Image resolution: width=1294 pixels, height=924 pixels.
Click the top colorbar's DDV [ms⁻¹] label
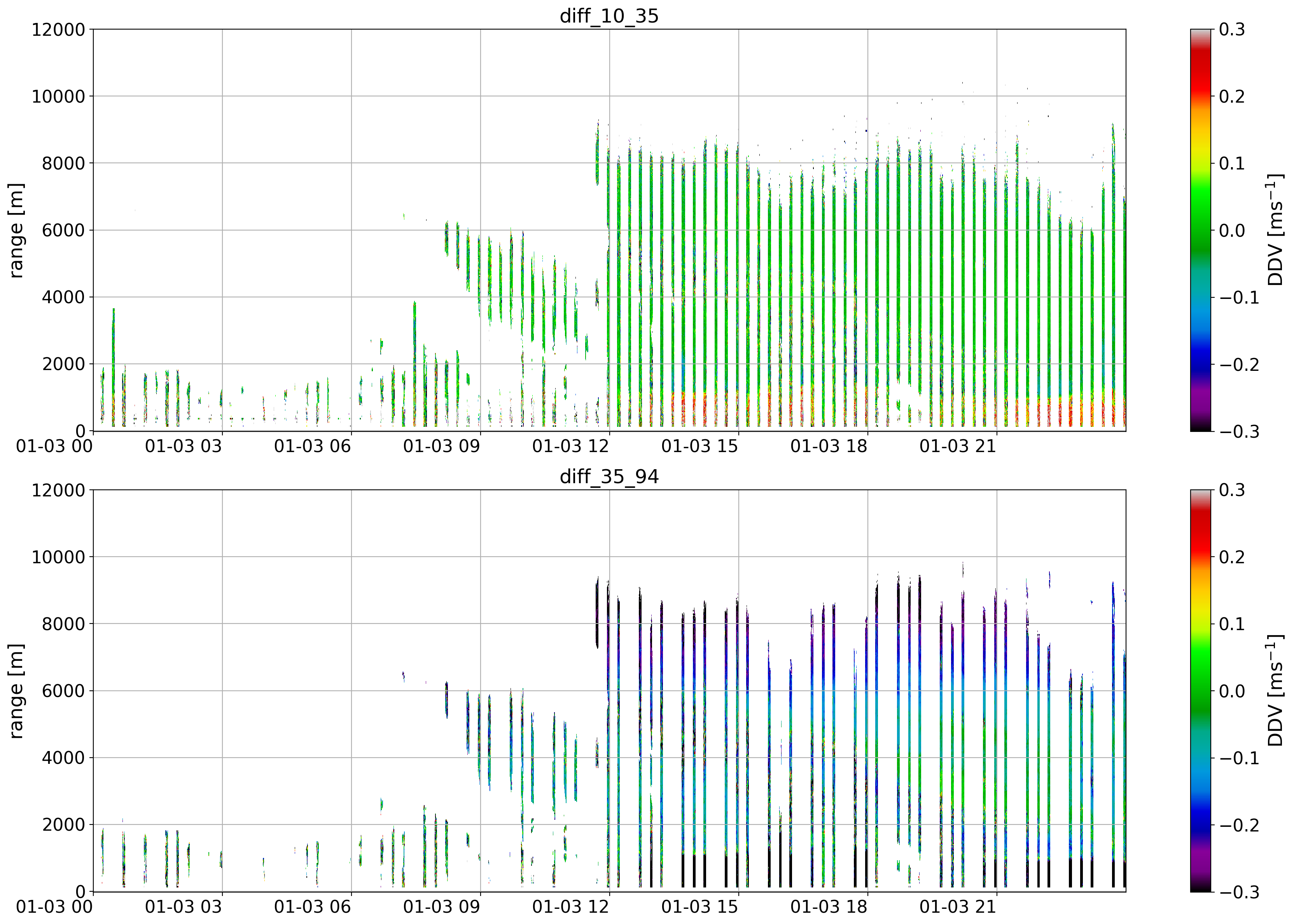click(1275, 231)
